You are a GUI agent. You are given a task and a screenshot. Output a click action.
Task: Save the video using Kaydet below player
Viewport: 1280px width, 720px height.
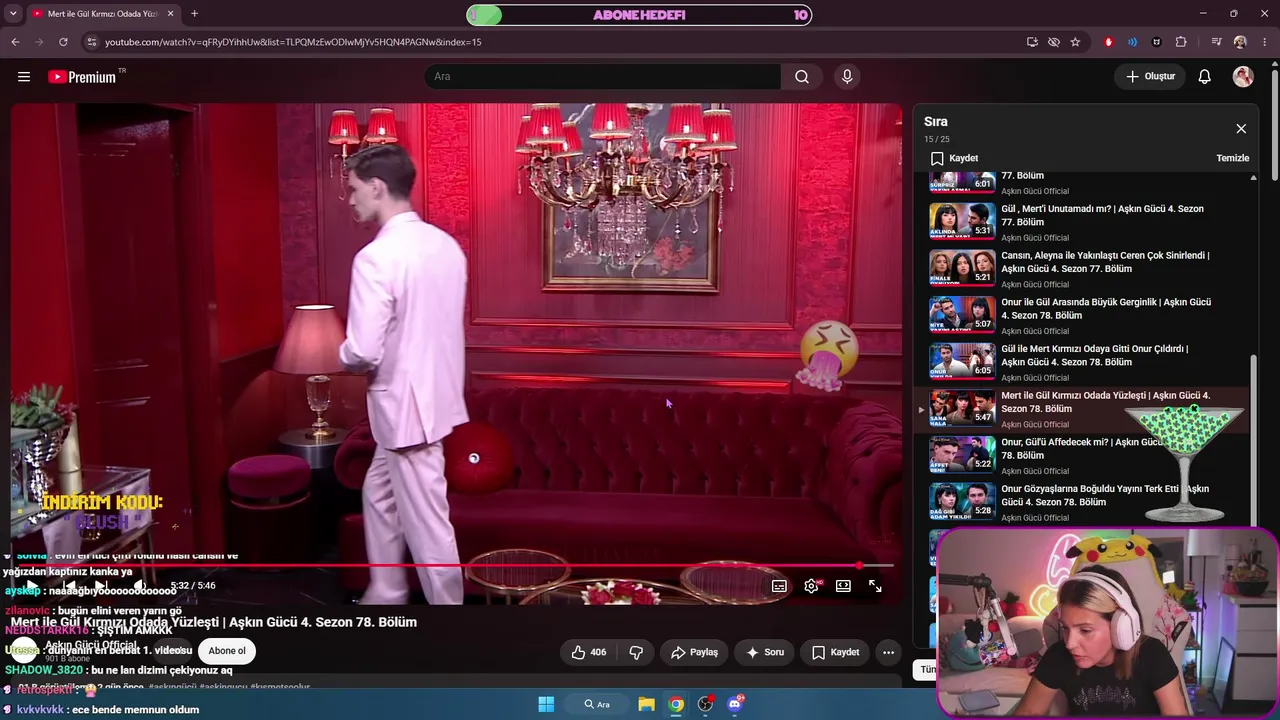click(x=835, y=652)
